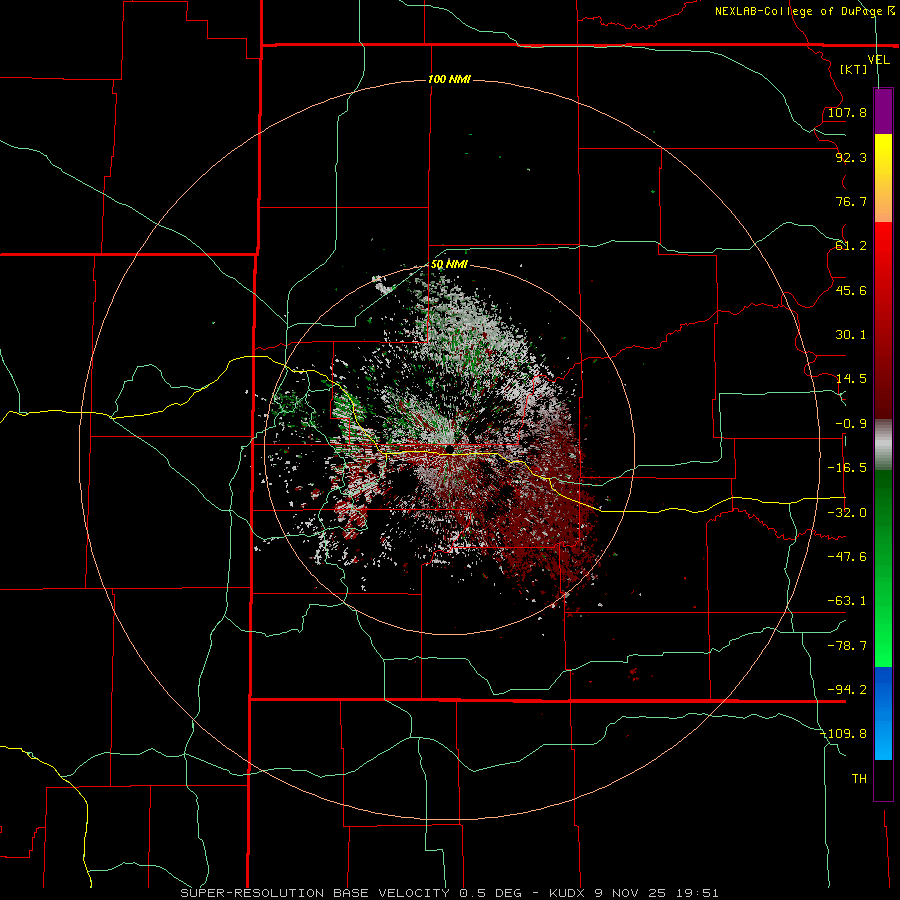Click the -94.2 legend value
Screen dimensions: 900x900
[847, 690]
